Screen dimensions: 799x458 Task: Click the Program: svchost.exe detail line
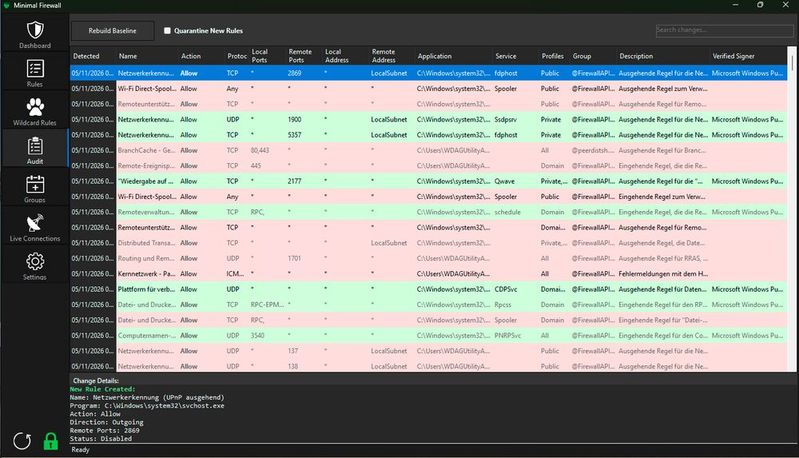147,406
